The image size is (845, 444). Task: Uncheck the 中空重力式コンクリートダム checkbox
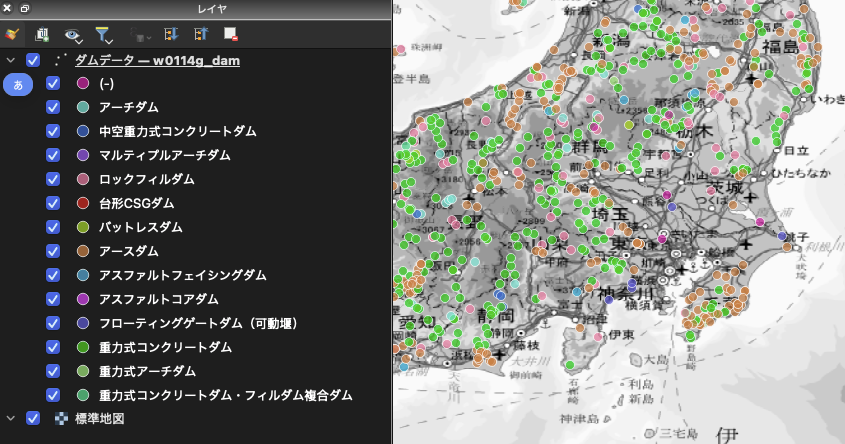point(53,131)
